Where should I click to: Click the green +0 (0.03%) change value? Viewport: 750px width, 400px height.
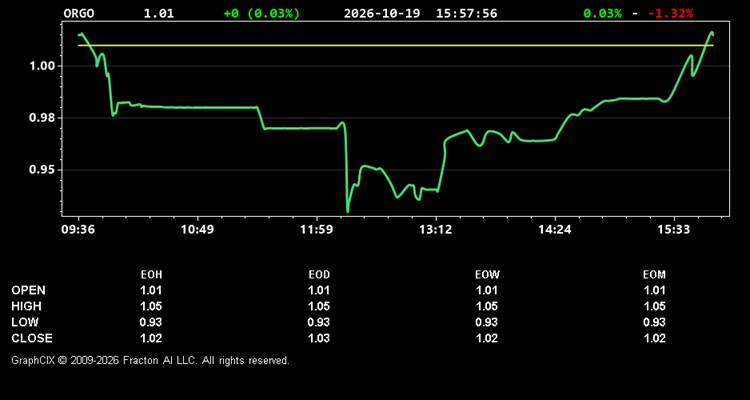click(x=262, y=13)
